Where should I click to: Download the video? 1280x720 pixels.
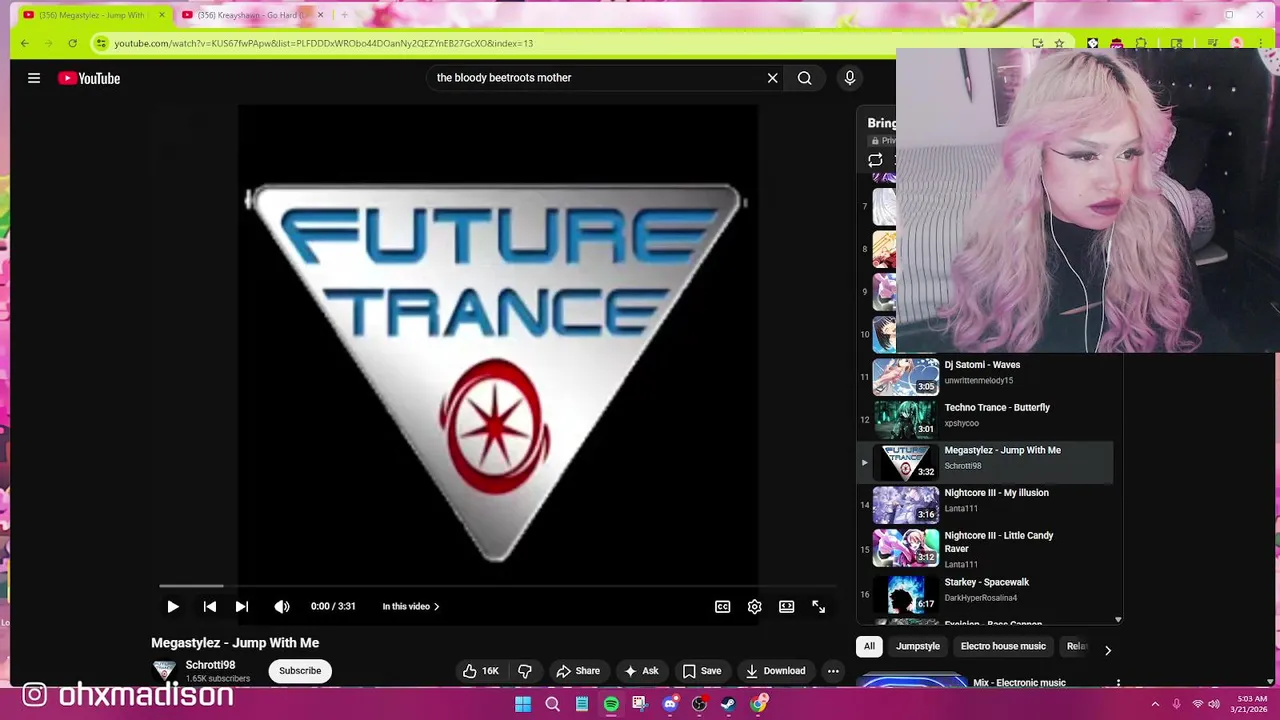click(775, 671)
